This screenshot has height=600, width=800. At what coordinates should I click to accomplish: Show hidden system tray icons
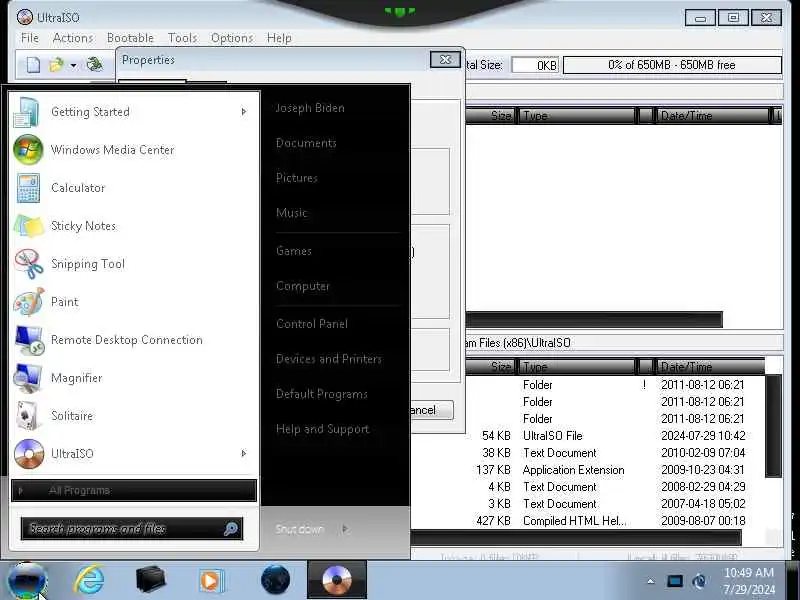(x=651, y=581)
